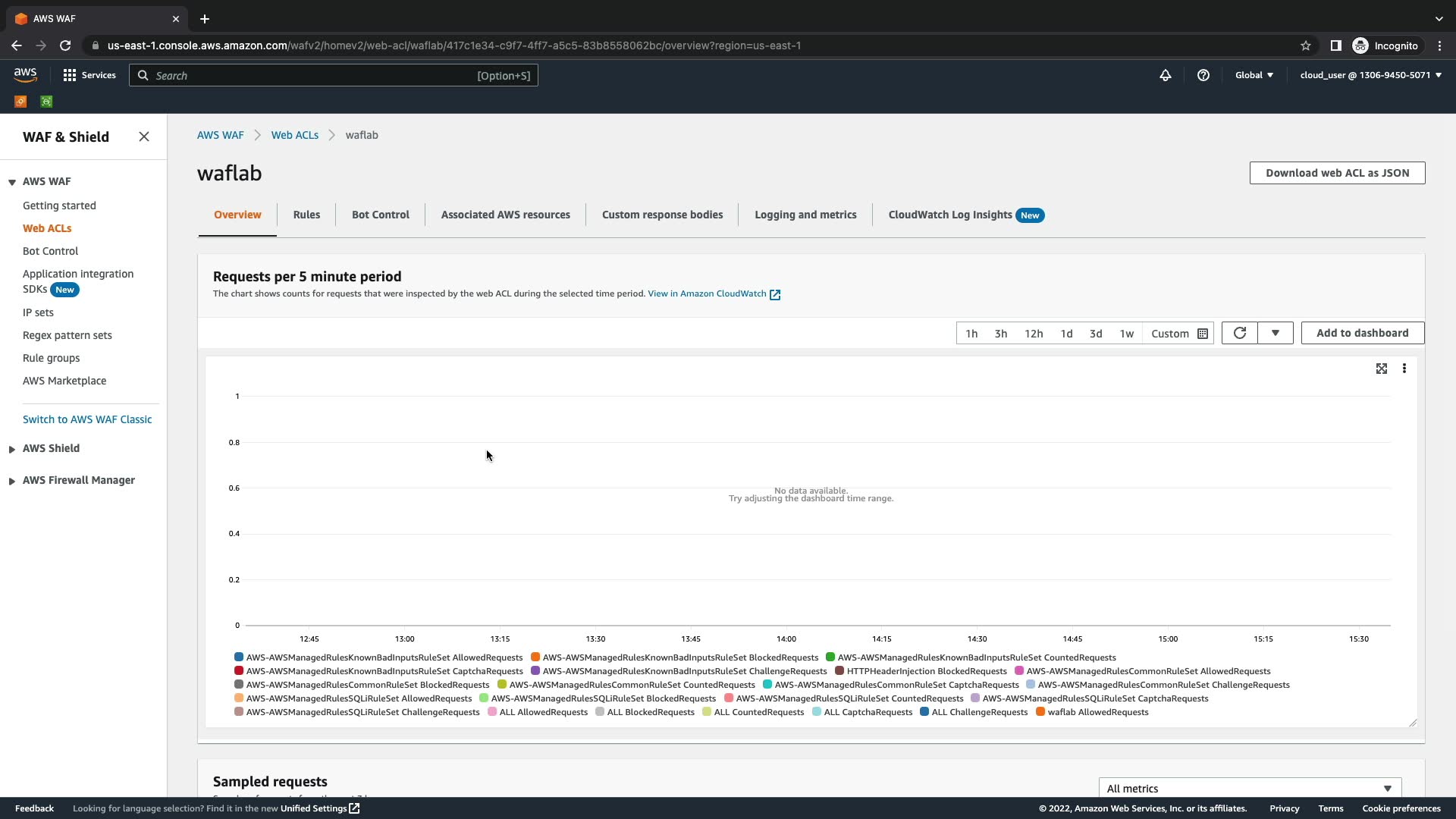This screenshot has height=819, width=1456.
Task: Open the Logging and metrics tab
Action: click(x=805, y=215)
